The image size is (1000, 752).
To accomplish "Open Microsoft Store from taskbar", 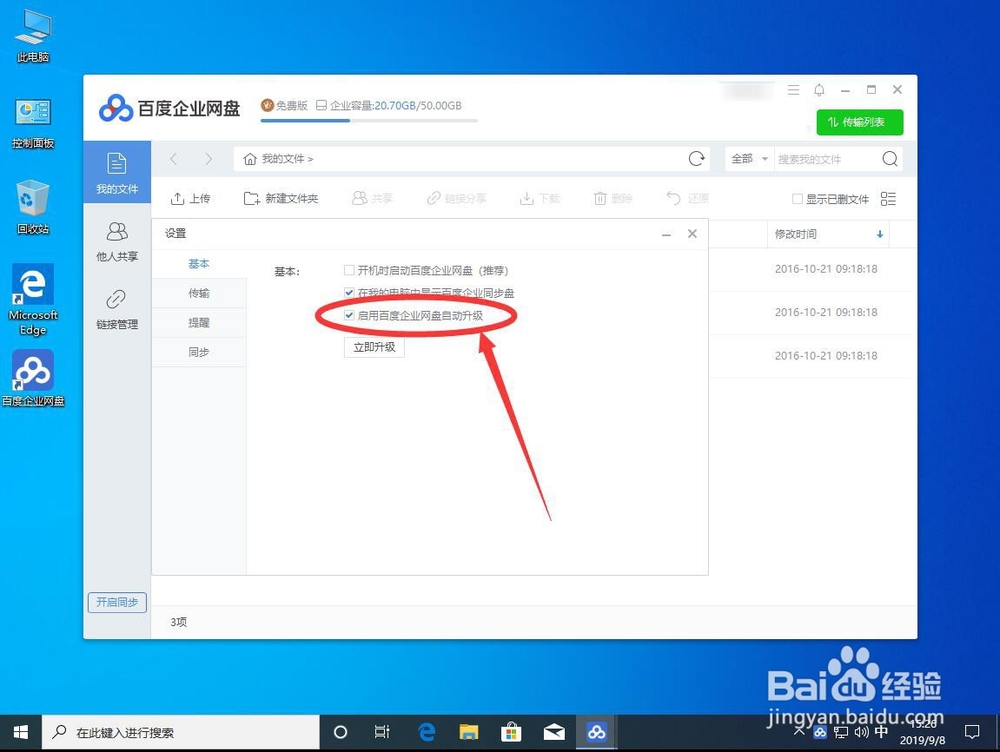I will [511, 732].
